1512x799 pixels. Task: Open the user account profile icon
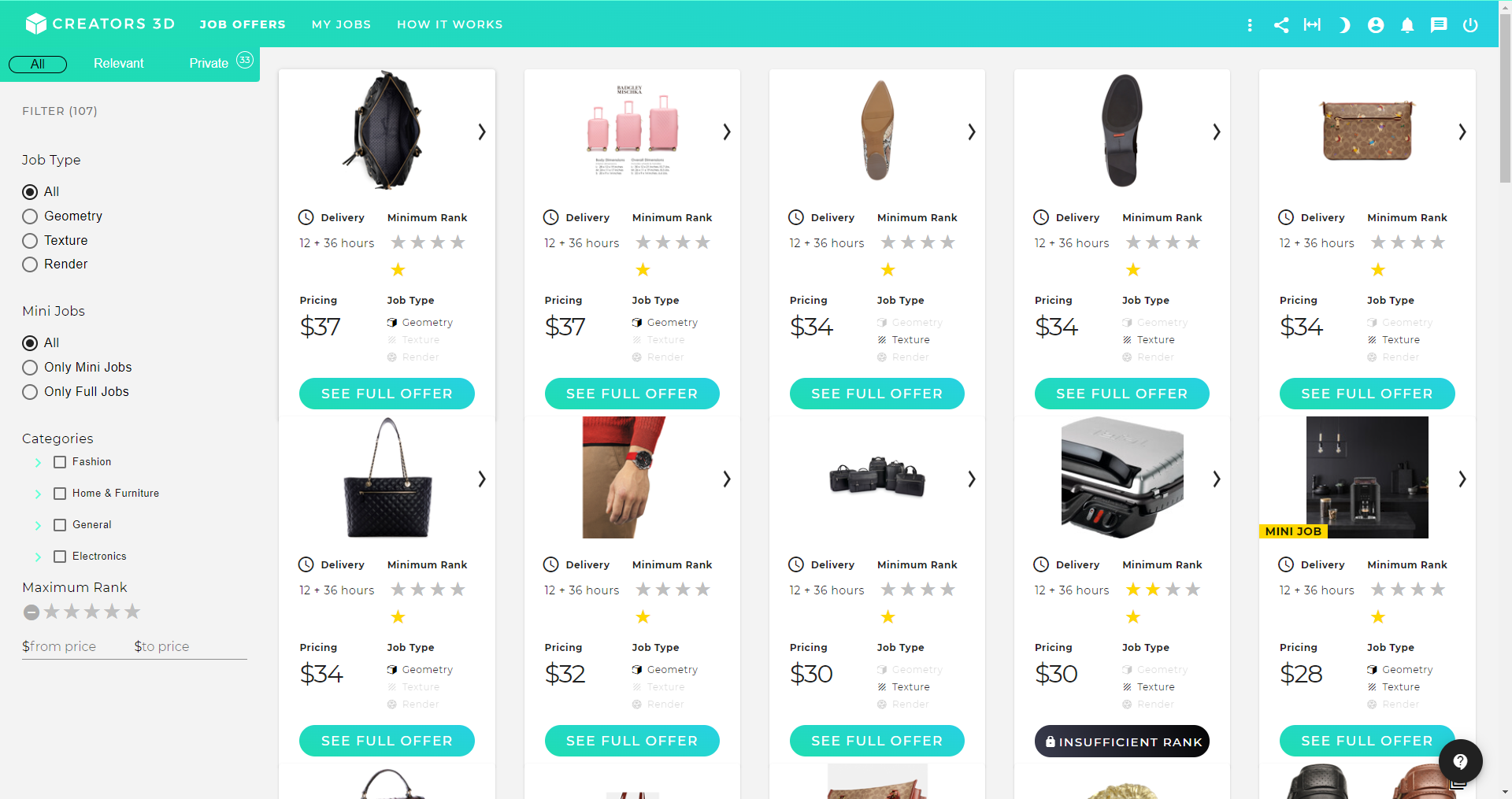(x=1376, y=25)
